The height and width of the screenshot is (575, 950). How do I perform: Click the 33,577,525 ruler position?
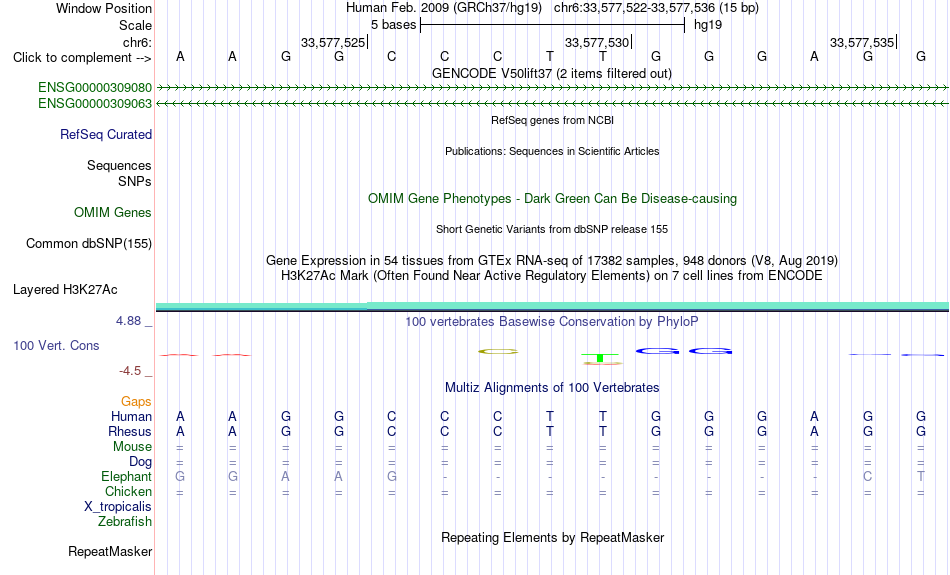pos(333,42)
